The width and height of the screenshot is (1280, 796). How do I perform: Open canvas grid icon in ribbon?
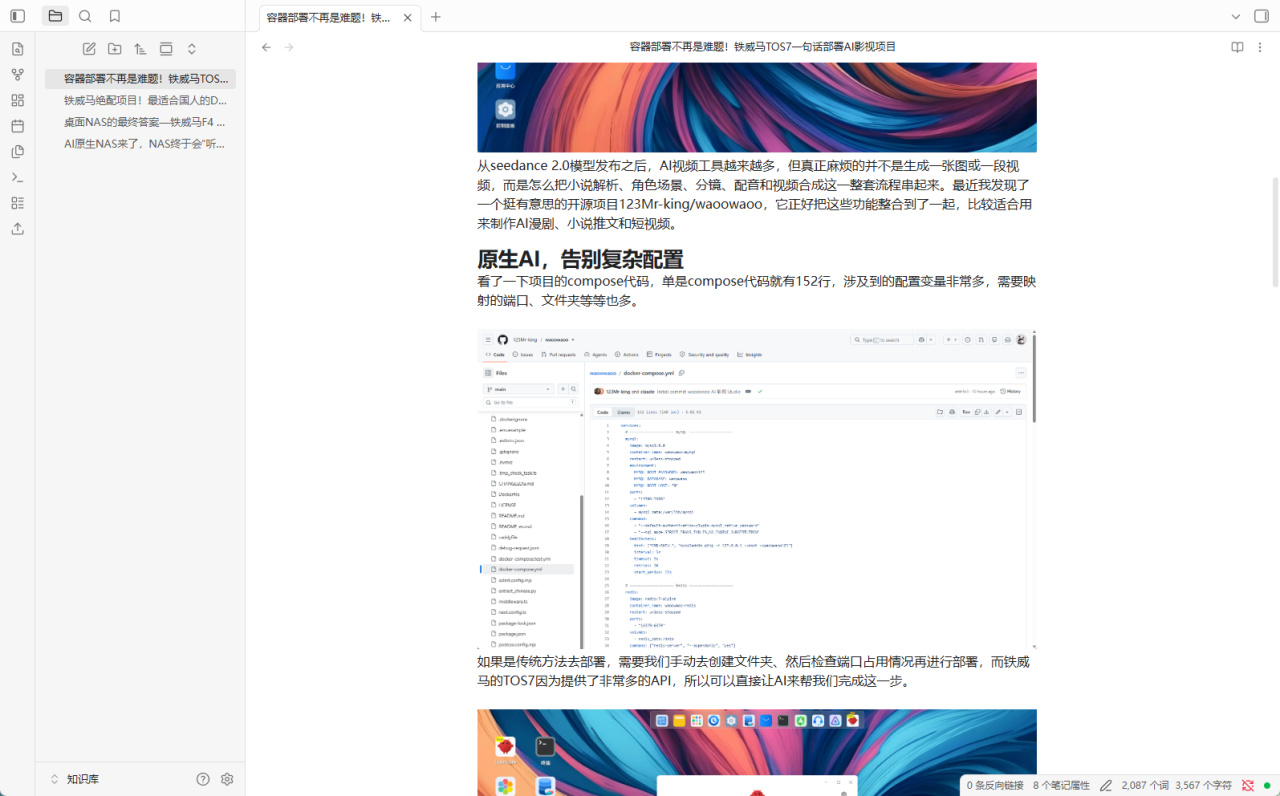tap(17, 100)
